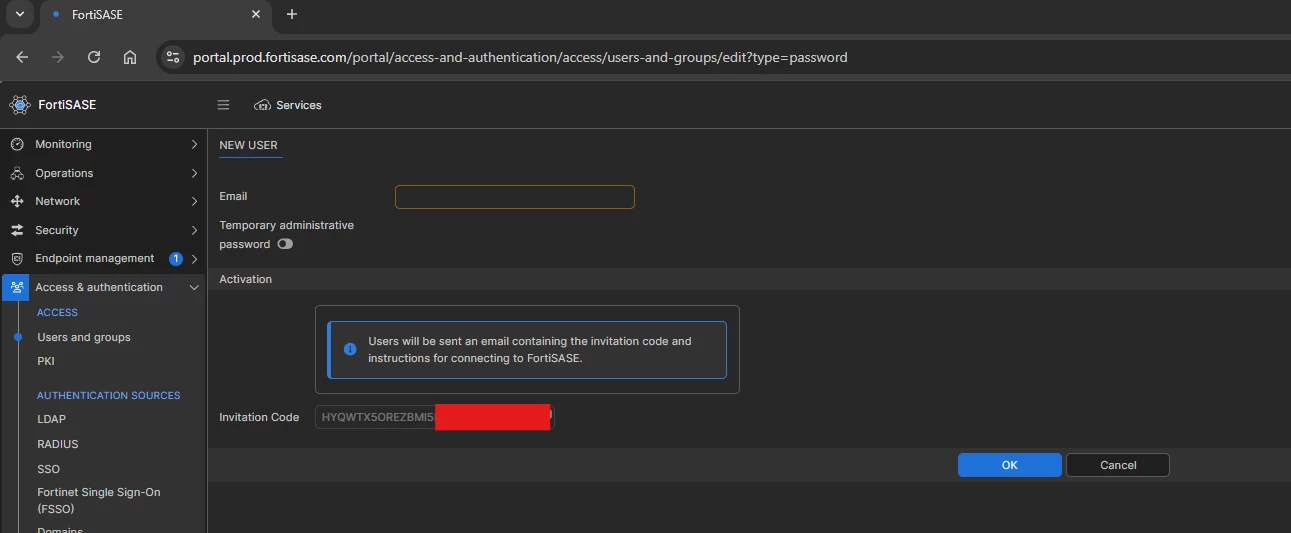Toggle the Temporary administrative password switch
Image resolution: width=1291 pixels, height=533 pixels.
click(x=285, y=244)
